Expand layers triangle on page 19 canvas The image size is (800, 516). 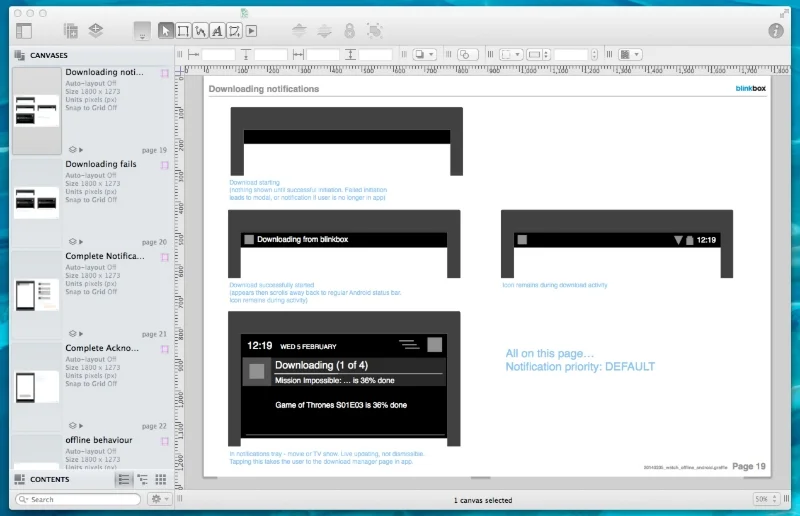(x=81, y=150)
